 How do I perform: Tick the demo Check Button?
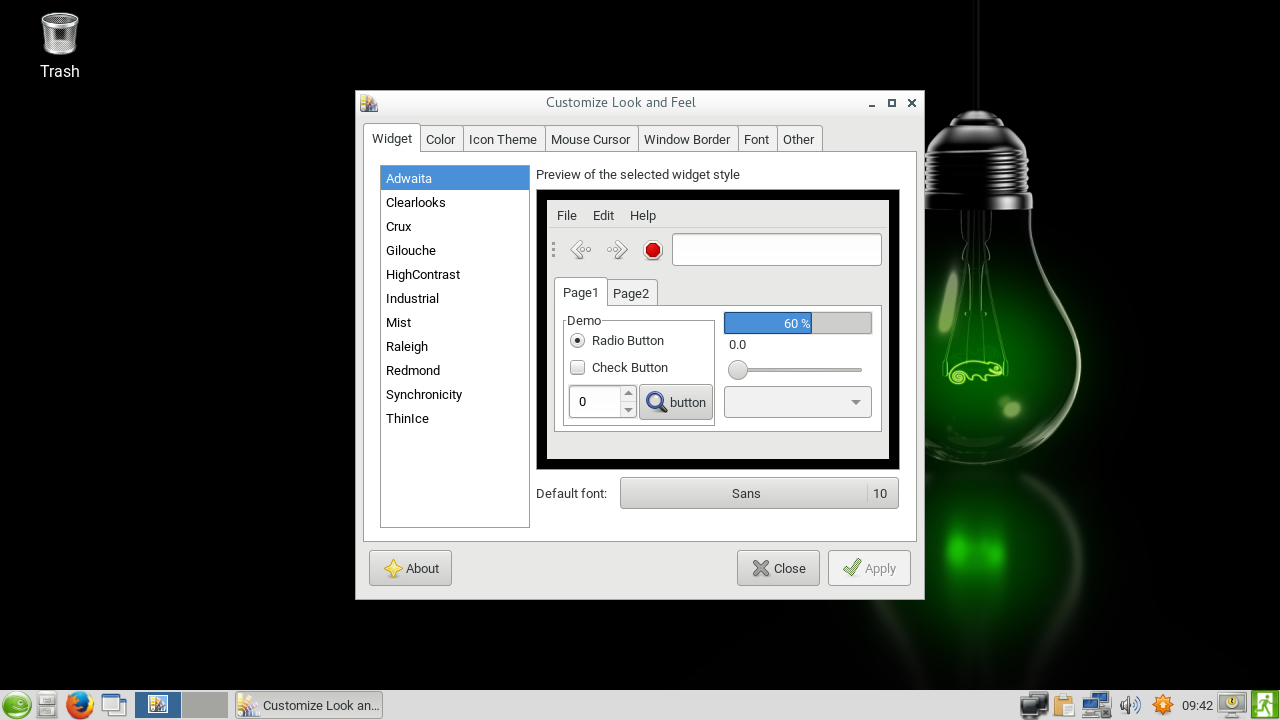578,368
